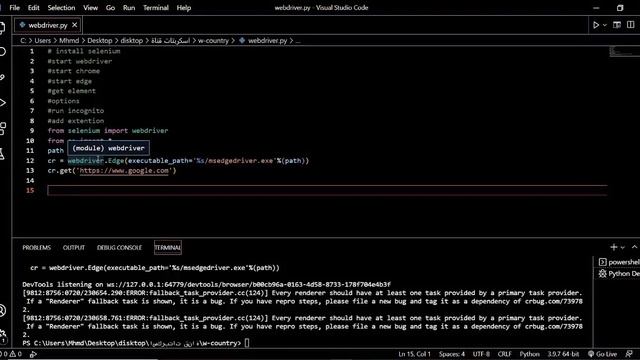Open the run options dropdown arrow
The width and height of the screenshot is (640, 360).
[605, 25]
